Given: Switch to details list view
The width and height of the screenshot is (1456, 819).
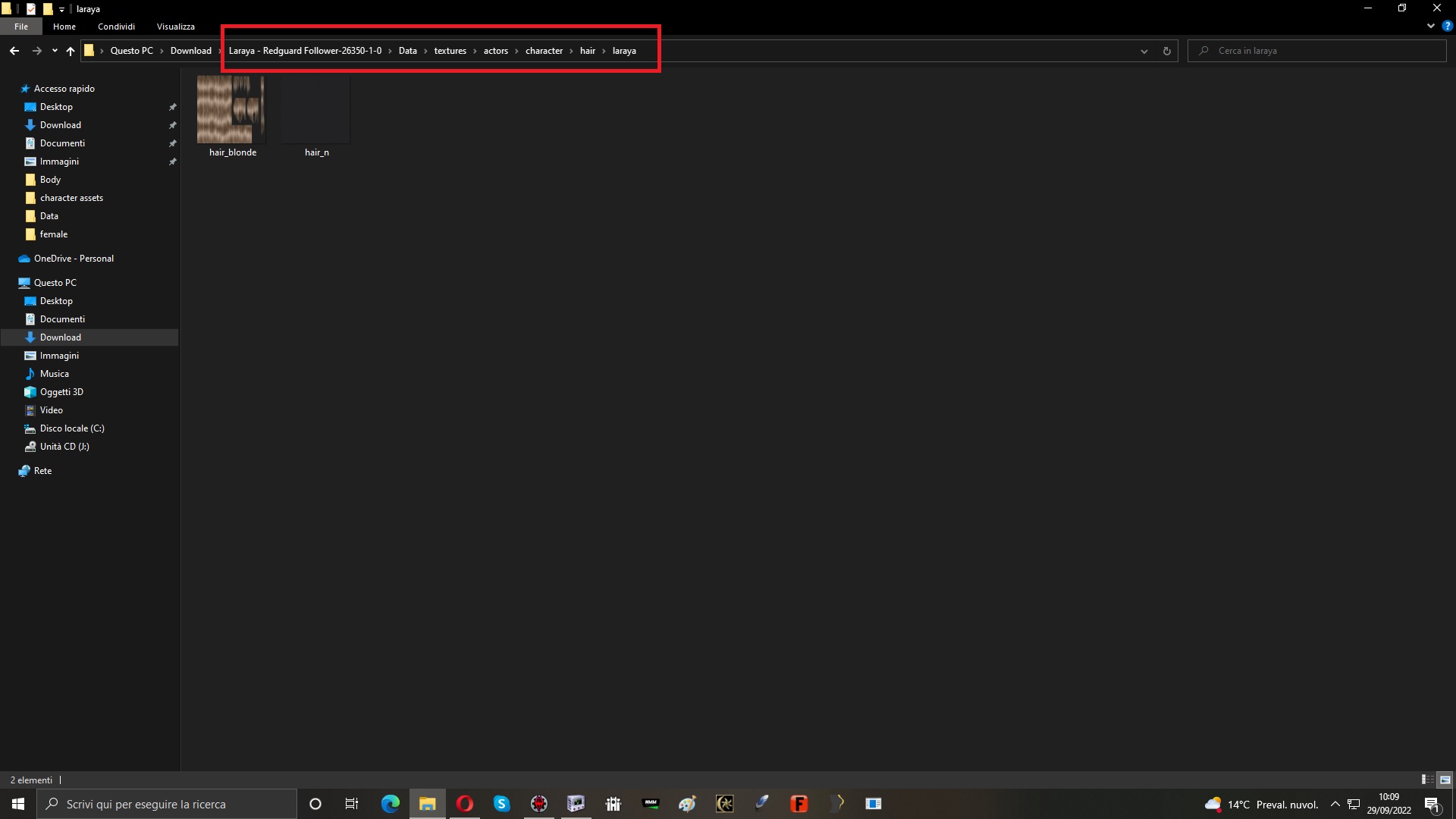Looking at the screenshot, I should pos(1427,780).
